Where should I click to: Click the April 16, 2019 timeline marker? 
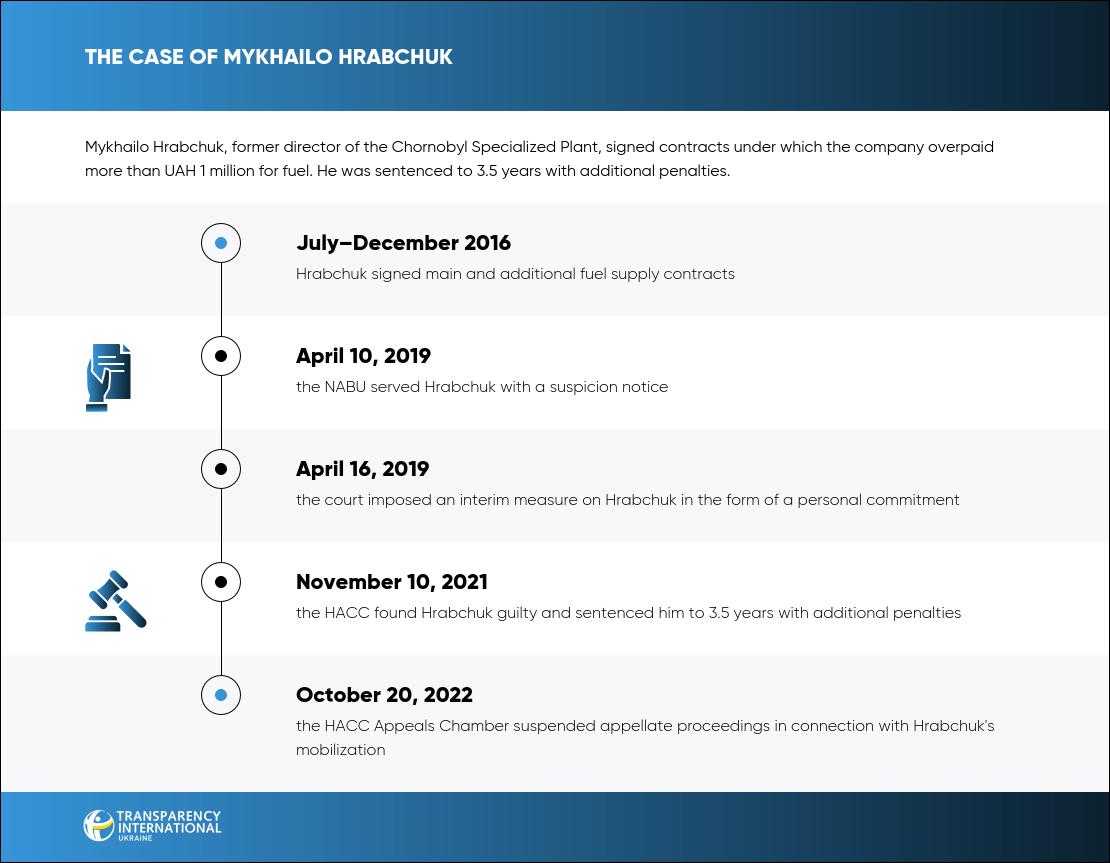[x=221, y=469]
